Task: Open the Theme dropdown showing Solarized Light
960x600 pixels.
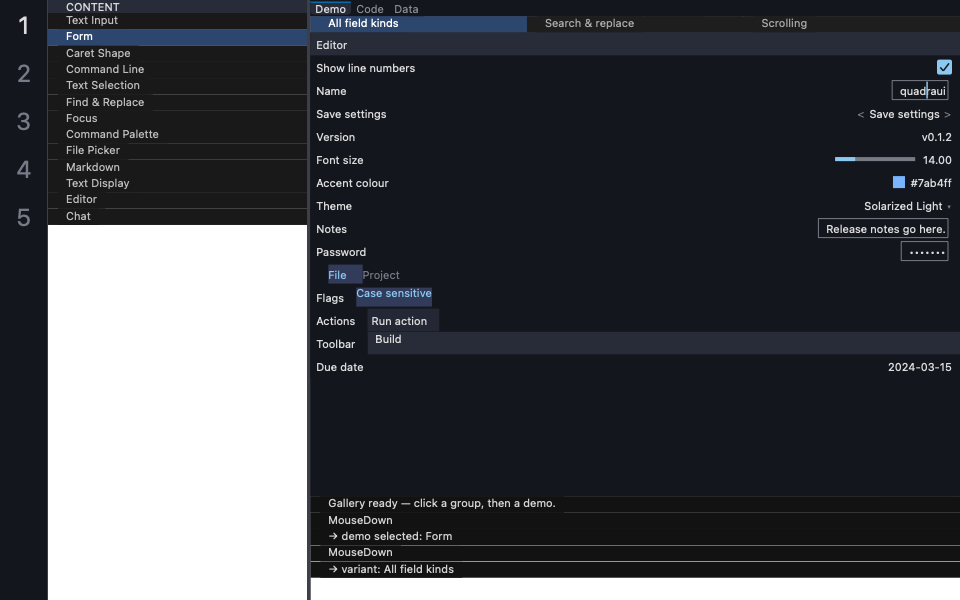Action: pos(907,206)
